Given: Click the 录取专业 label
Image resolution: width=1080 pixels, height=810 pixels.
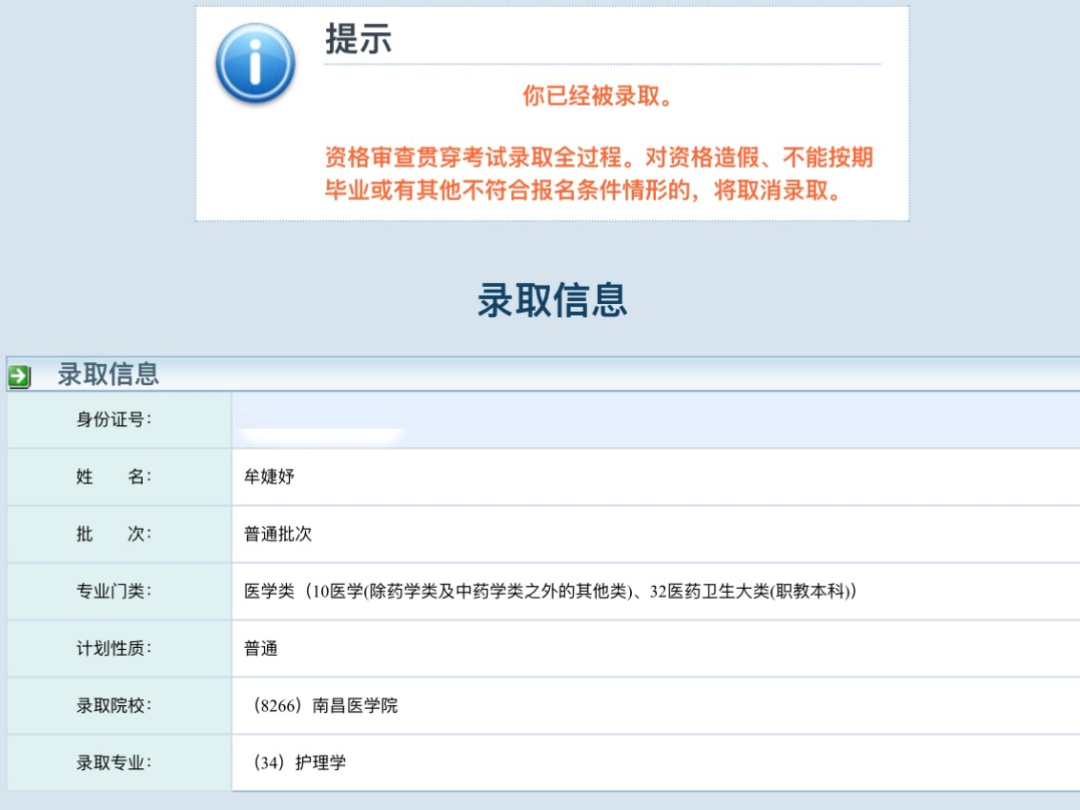Looking at the screenshot, I should [x=114, y=762].
